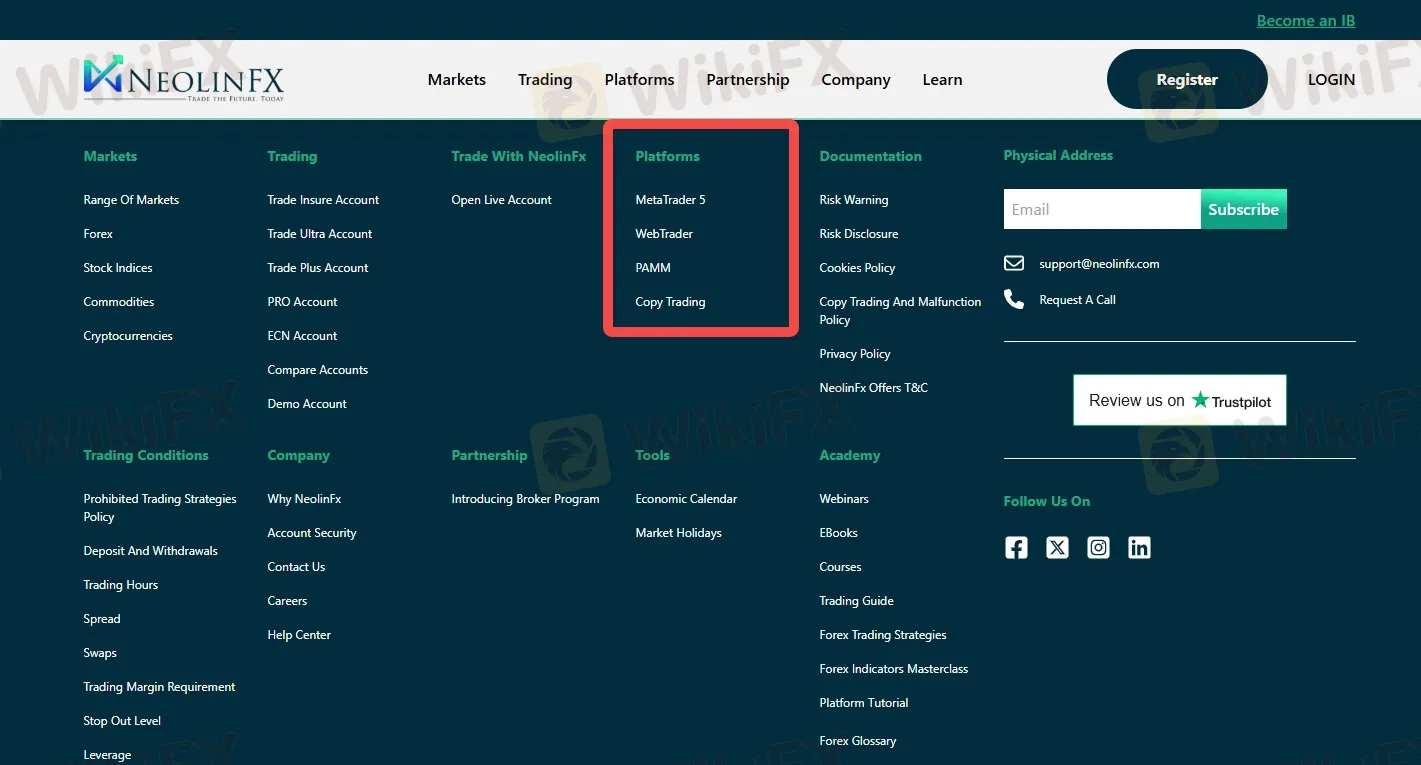Click the phone icon beside Request A Call
Image resolution: width=1421 pixels, height=765 pixels.
(x=1014, y=299)
